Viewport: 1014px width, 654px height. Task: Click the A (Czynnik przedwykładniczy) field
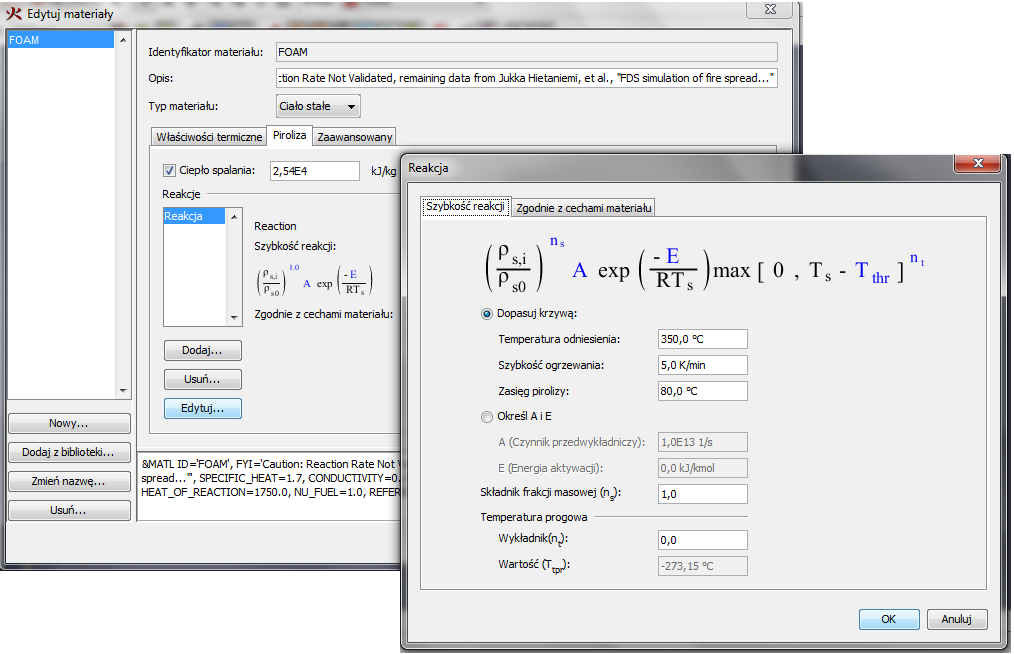point(702,442)
